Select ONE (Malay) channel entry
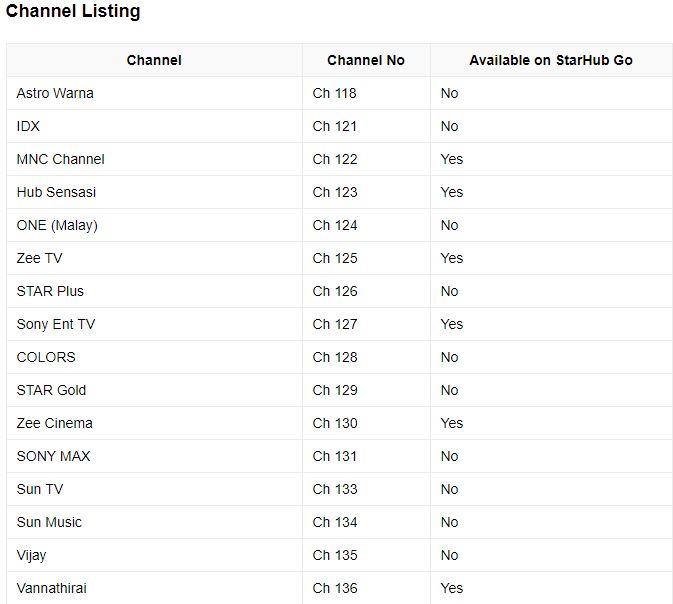 pyautogui.click(x=57, y=225)
